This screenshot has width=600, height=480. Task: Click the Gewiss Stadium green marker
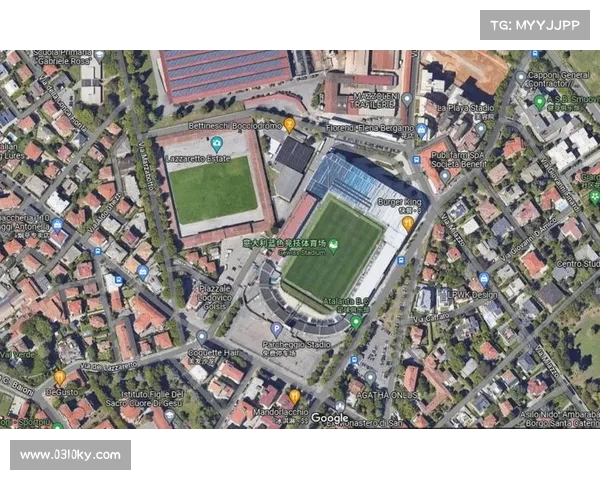click(x=333, y=246)
